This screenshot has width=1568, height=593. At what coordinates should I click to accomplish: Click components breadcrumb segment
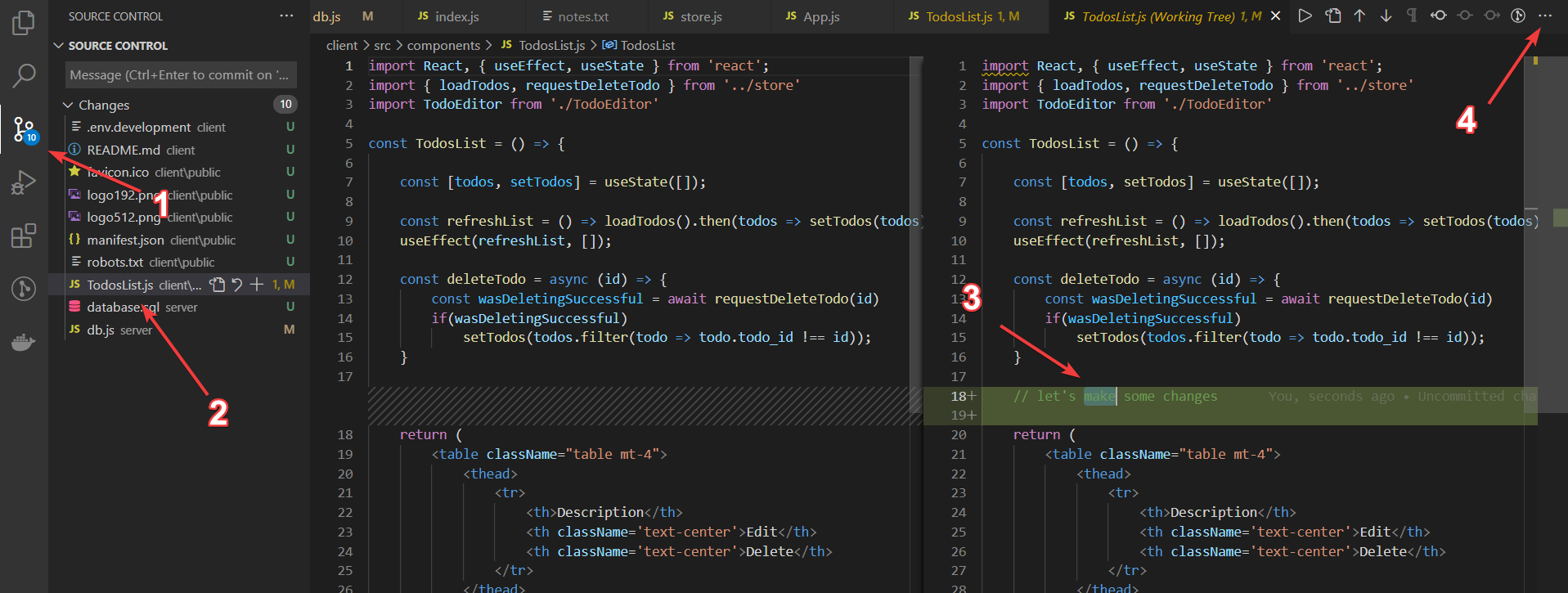coord(443,45)
